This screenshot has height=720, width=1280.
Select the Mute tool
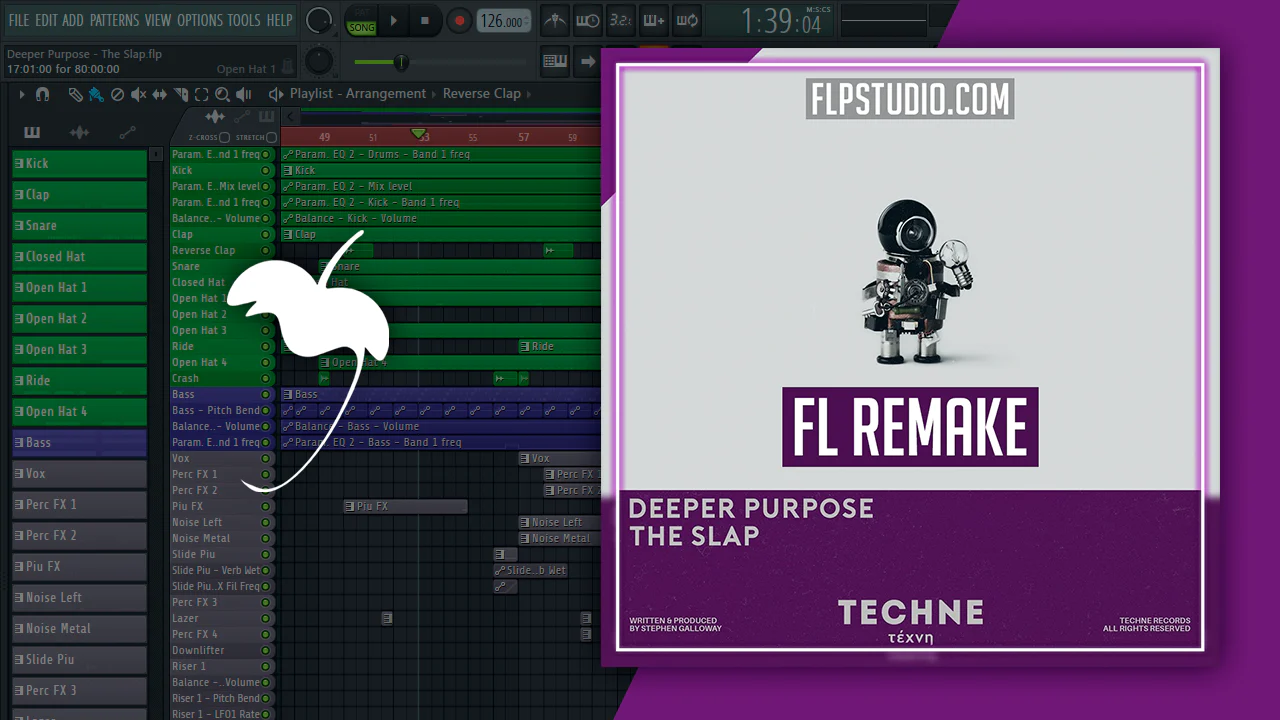(139, 94)
